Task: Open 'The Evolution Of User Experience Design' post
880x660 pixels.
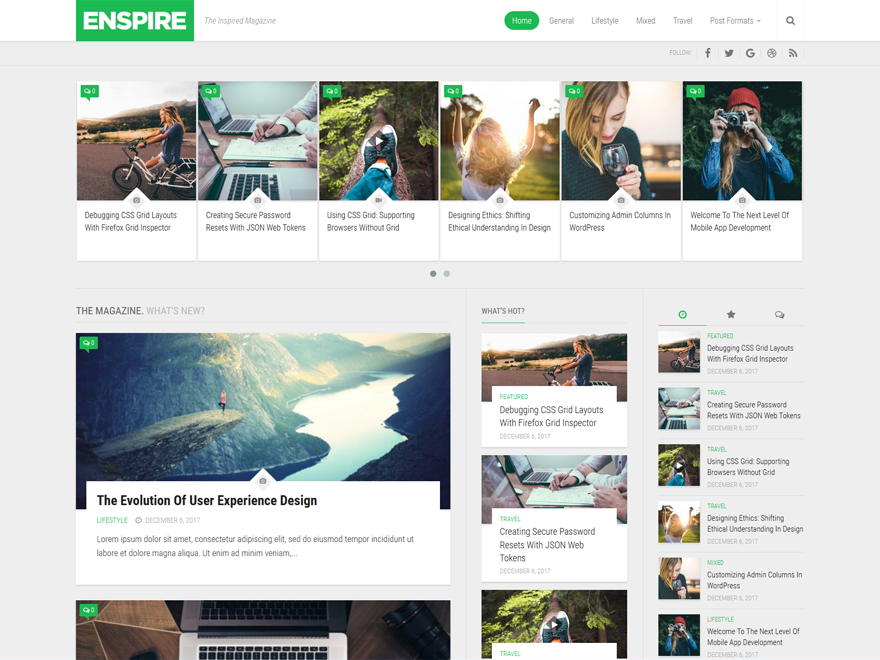Action: (x=206, y=500)
